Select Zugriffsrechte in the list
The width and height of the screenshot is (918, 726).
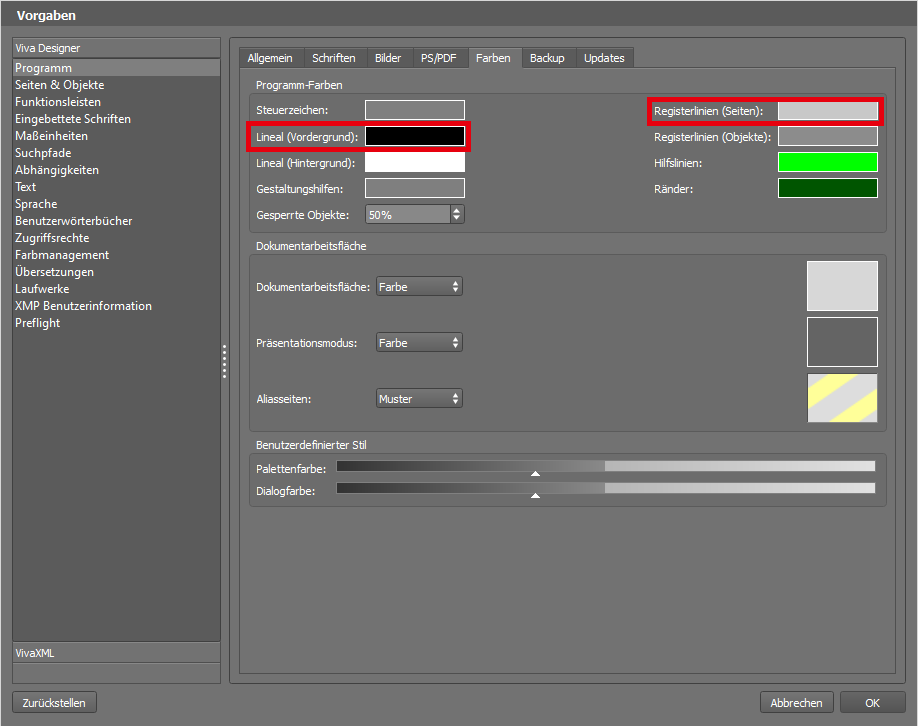point(117,238)
